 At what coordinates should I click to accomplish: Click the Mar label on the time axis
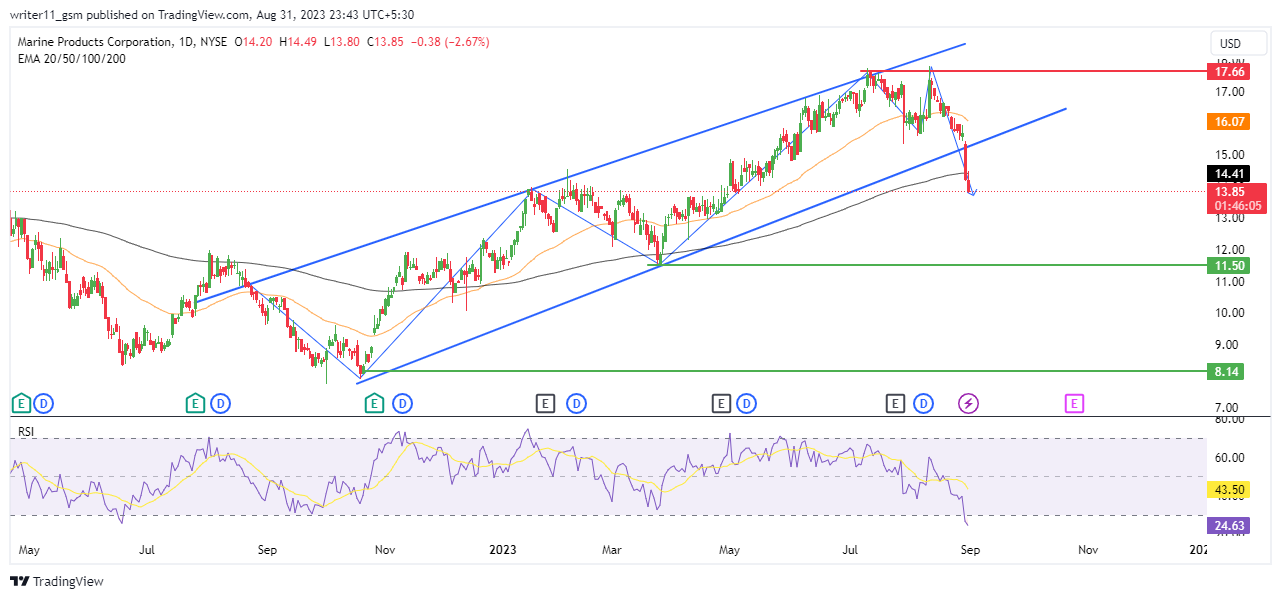(613, 549)
